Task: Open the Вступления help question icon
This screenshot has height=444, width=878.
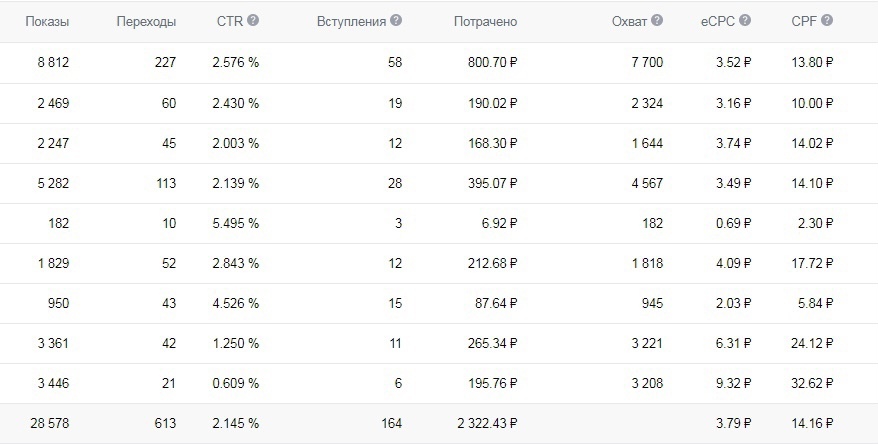Action: click(396, 21)
